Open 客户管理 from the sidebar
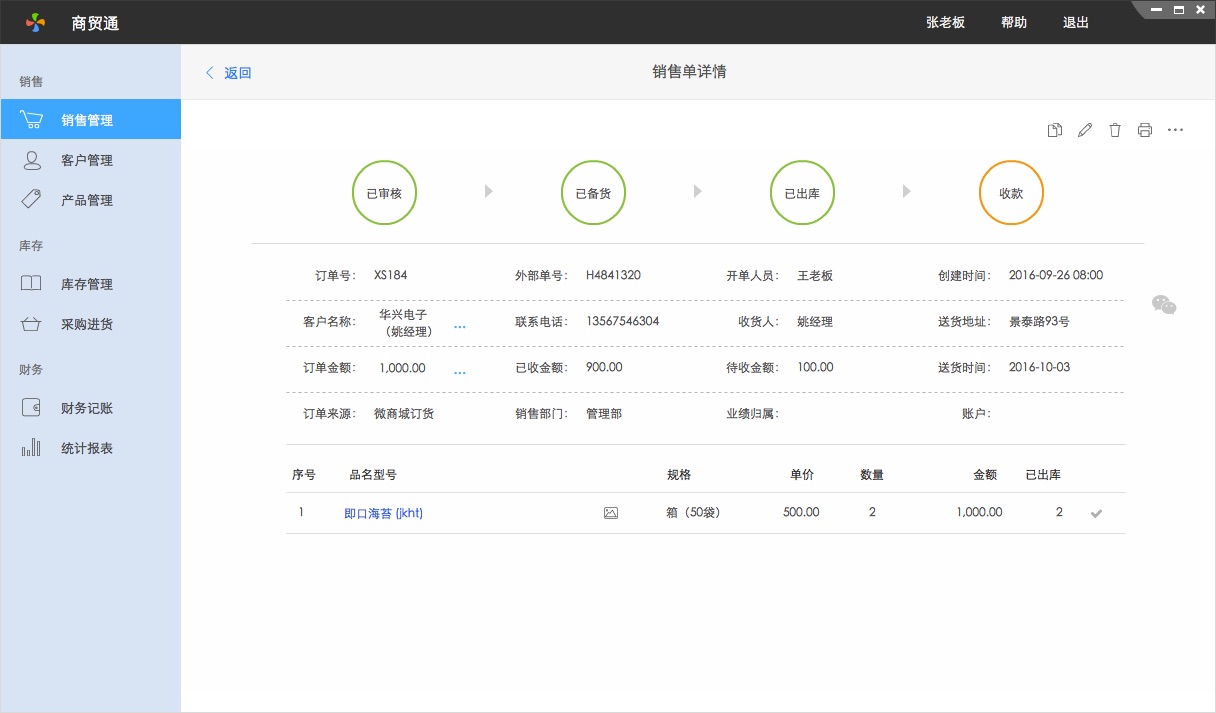This screenshot has height=713, width=1216. (88, 160)
